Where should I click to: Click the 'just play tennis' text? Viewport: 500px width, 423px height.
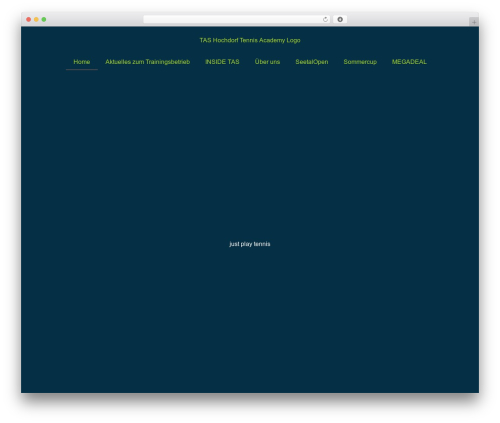[x=250, y=244]
